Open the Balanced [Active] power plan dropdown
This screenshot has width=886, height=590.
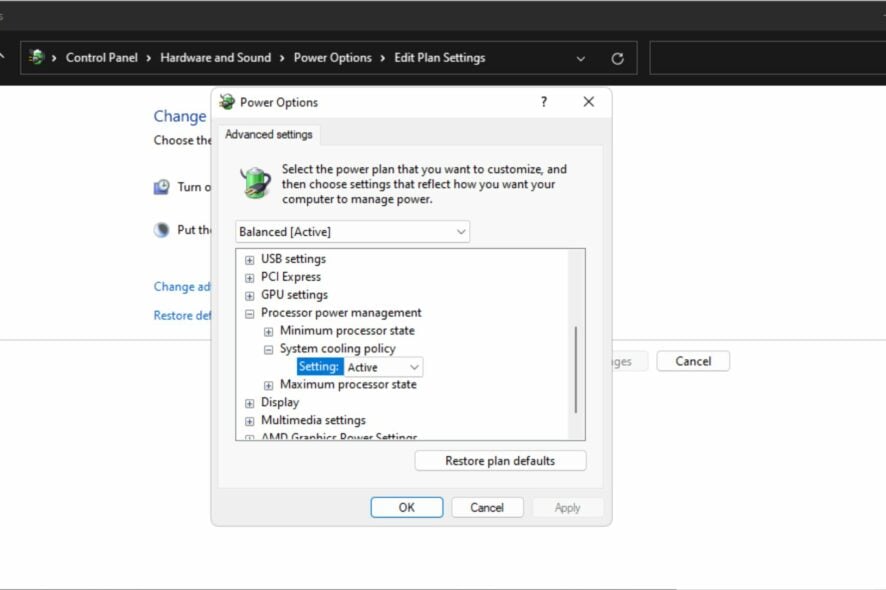[x=352, y=232]
